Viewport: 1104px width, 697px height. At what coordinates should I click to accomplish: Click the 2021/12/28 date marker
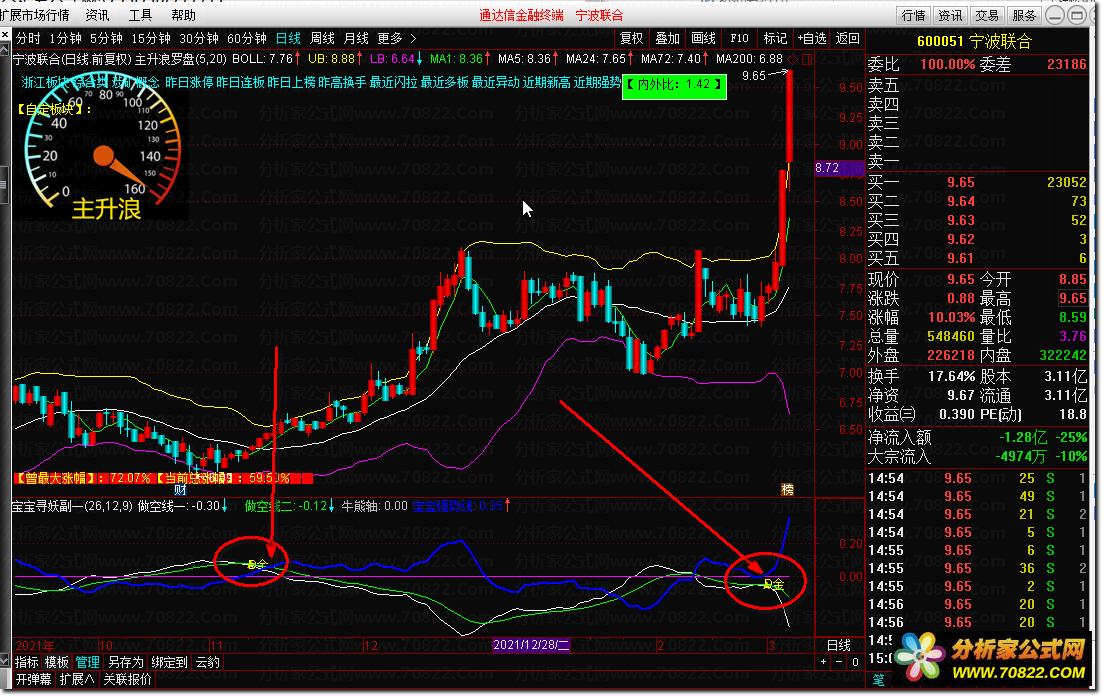click(x=531, y=645)
